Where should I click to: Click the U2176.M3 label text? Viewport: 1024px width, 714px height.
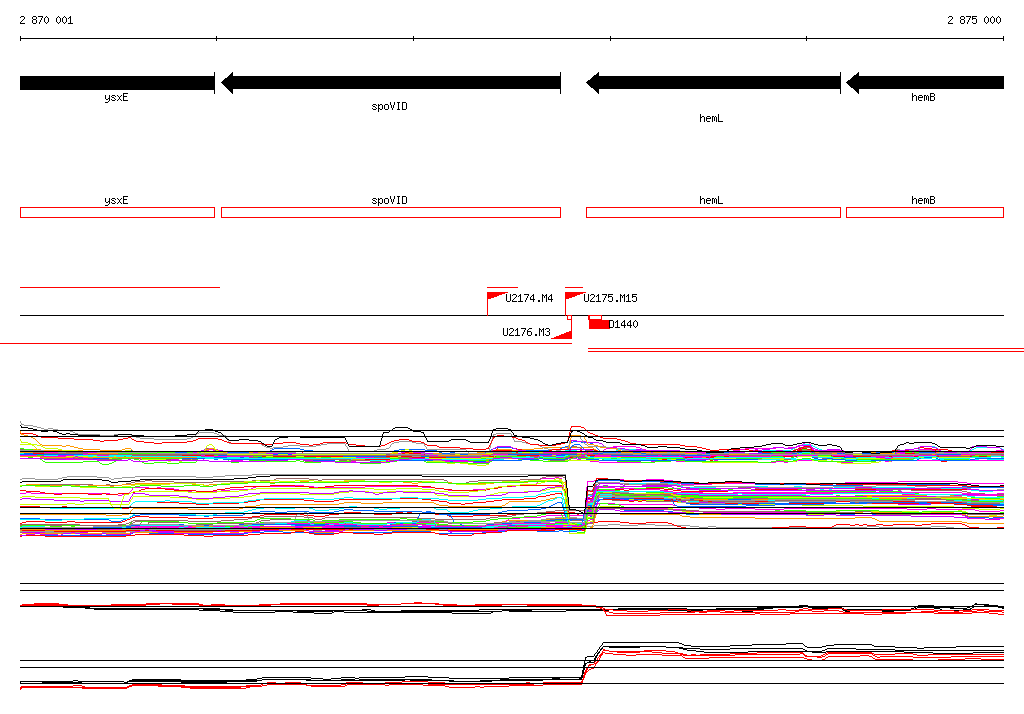tap(526, 332)
